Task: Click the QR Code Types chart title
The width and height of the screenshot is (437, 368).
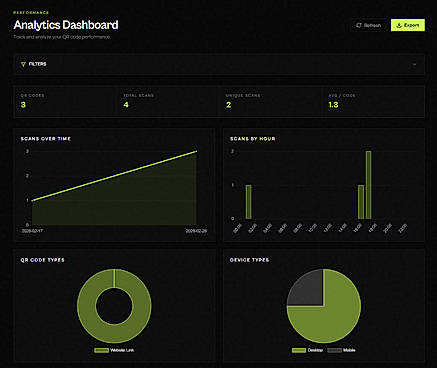Action: 42,260
